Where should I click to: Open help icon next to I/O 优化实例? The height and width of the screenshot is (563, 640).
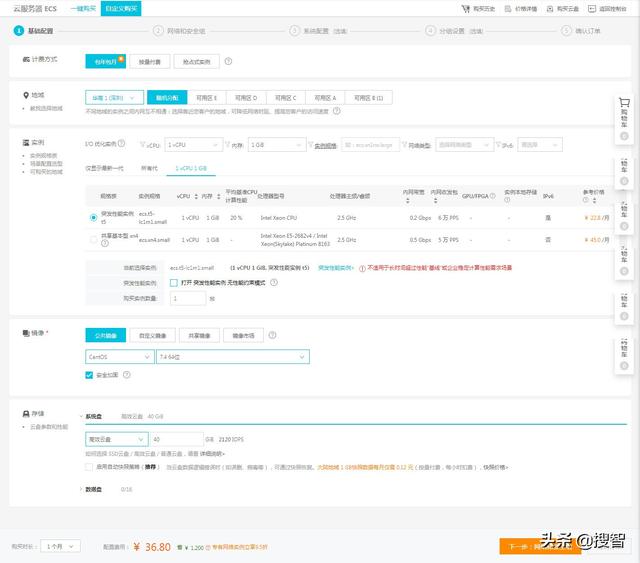(121, 144)
